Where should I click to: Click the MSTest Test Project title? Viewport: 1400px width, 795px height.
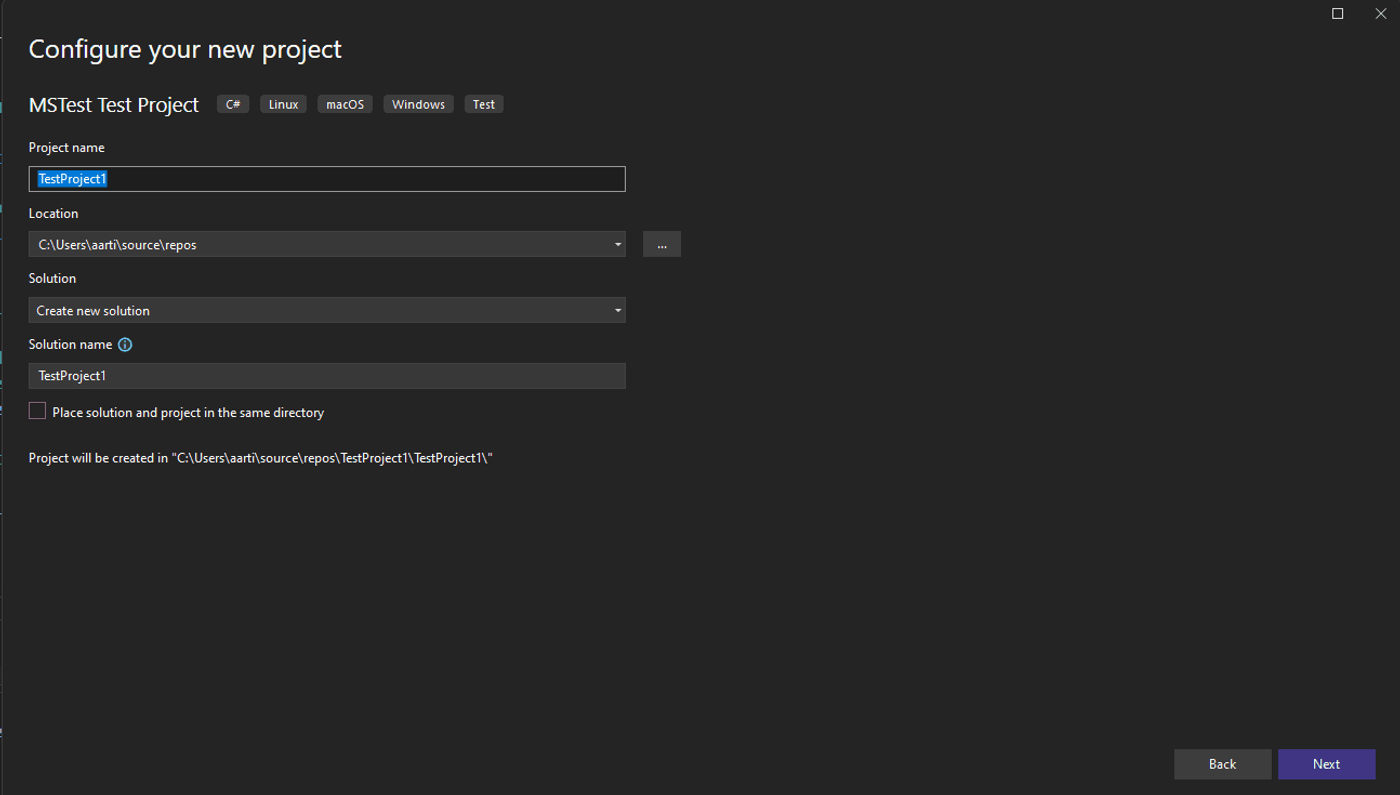click(114, 104)
